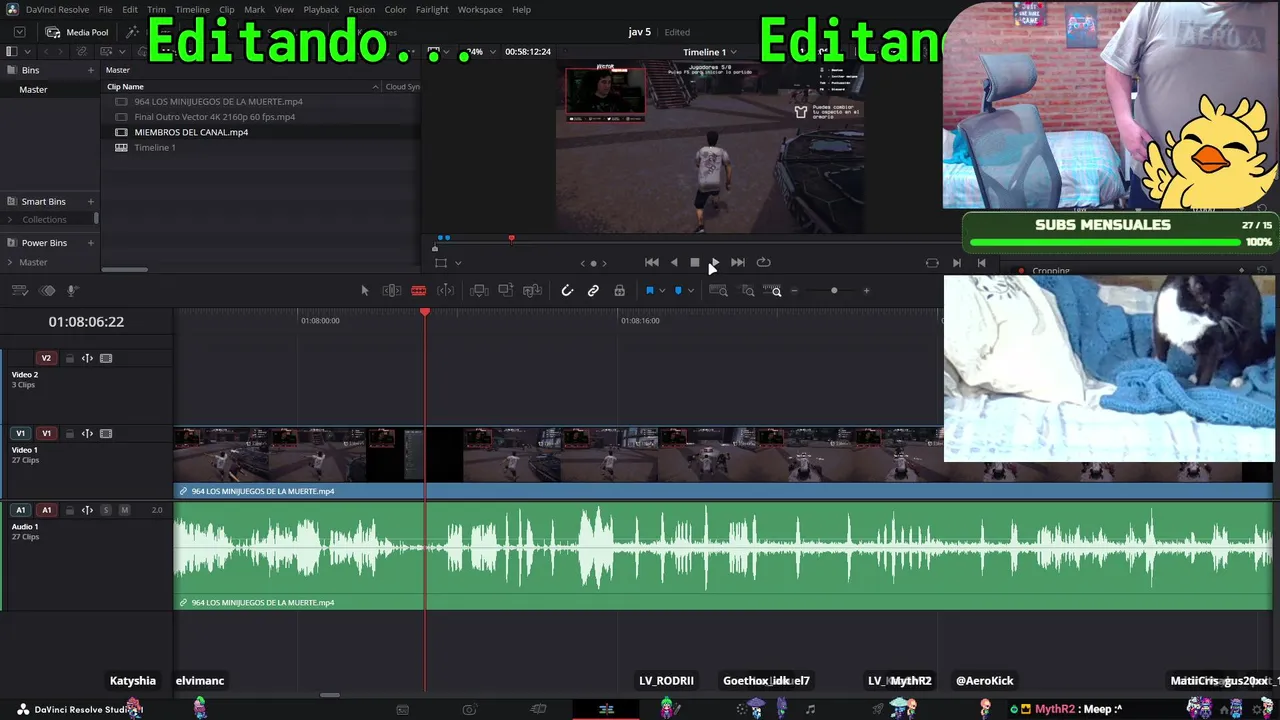Screen dimensions: 1280x720
Task: Lock the Video 1 track
Action: [69, 434]
